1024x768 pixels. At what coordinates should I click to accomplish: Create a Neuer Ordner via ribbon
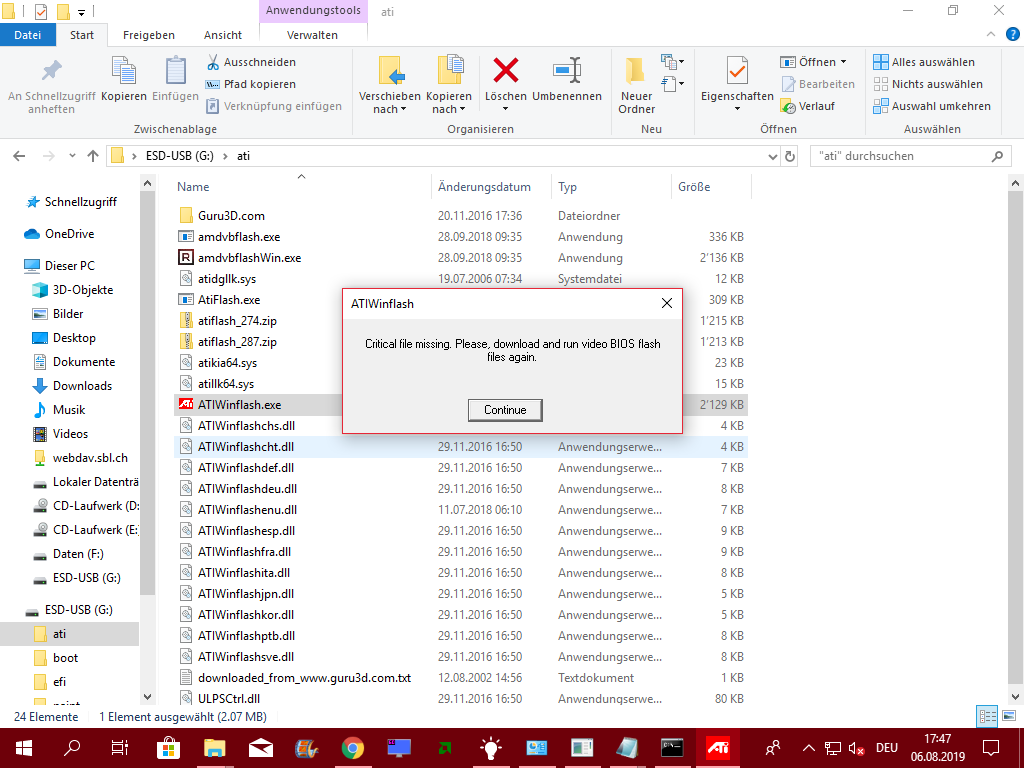(x=637, y=85)
